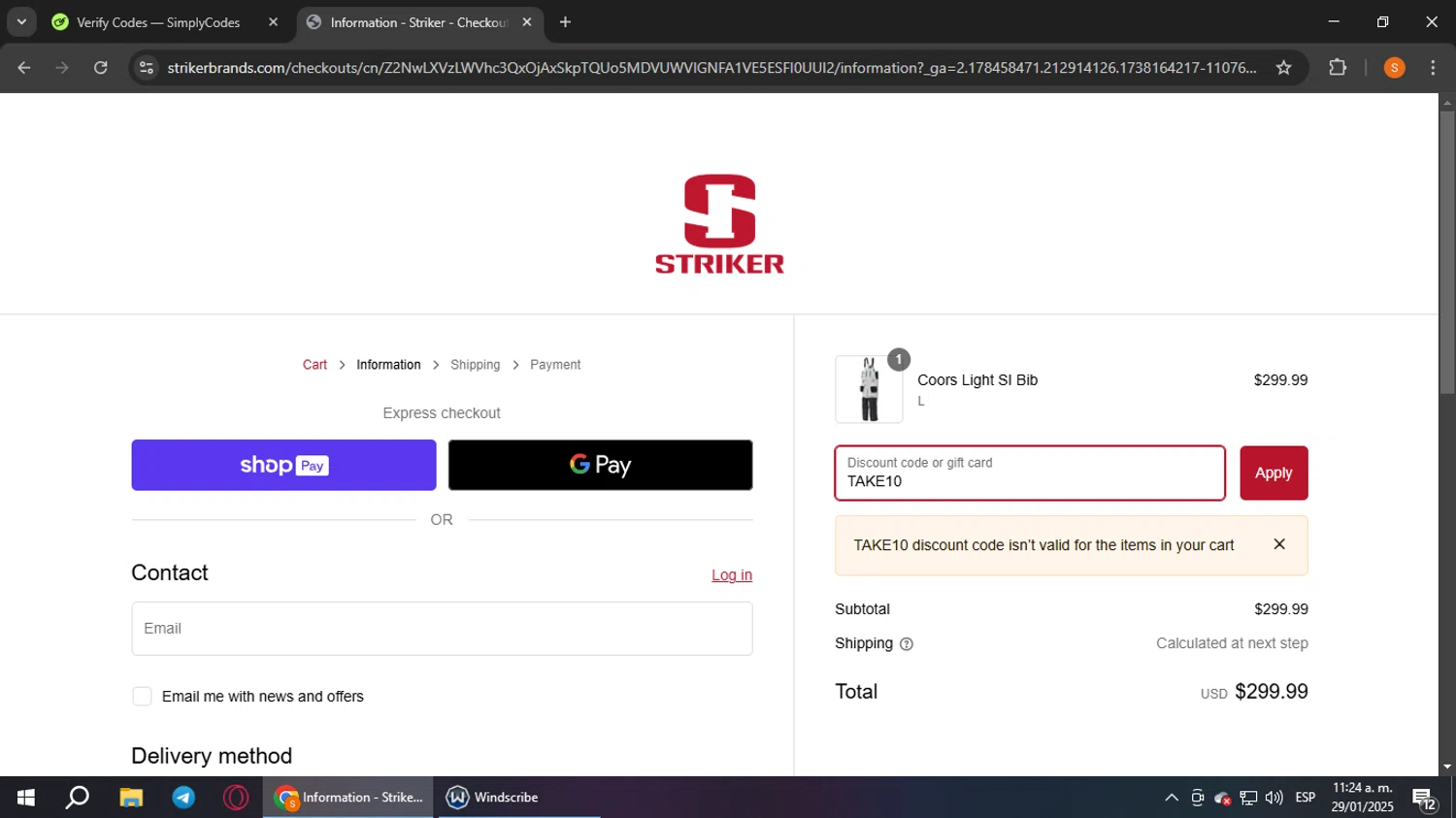Open the tab search dropdown arrow
Image resolution: width=1456 pixels, height=818 pixels.
21,22
